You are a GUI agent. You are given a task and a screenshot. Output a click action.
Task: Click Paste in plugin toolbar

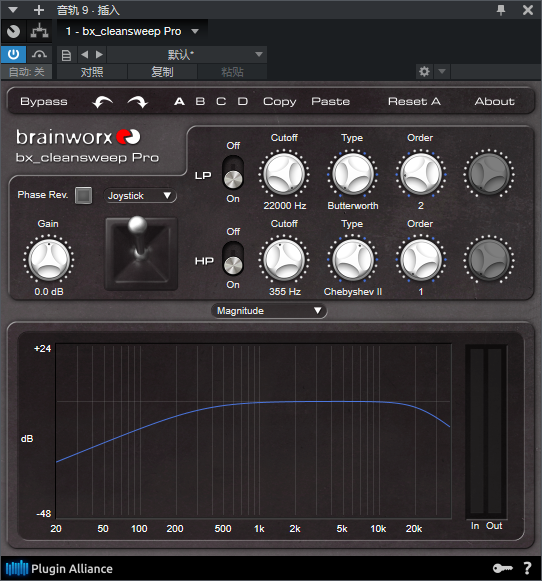(x=330, y=101)
